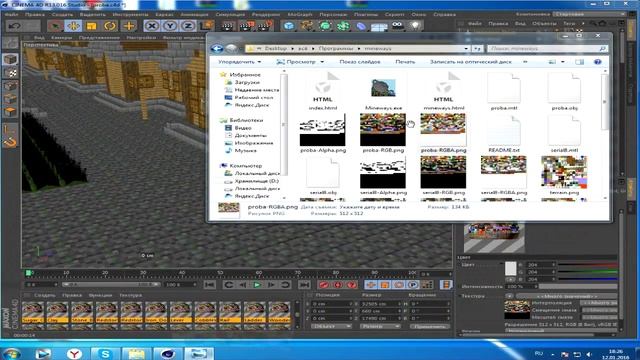Select the Ladder material thumbnail

[254, 313]
